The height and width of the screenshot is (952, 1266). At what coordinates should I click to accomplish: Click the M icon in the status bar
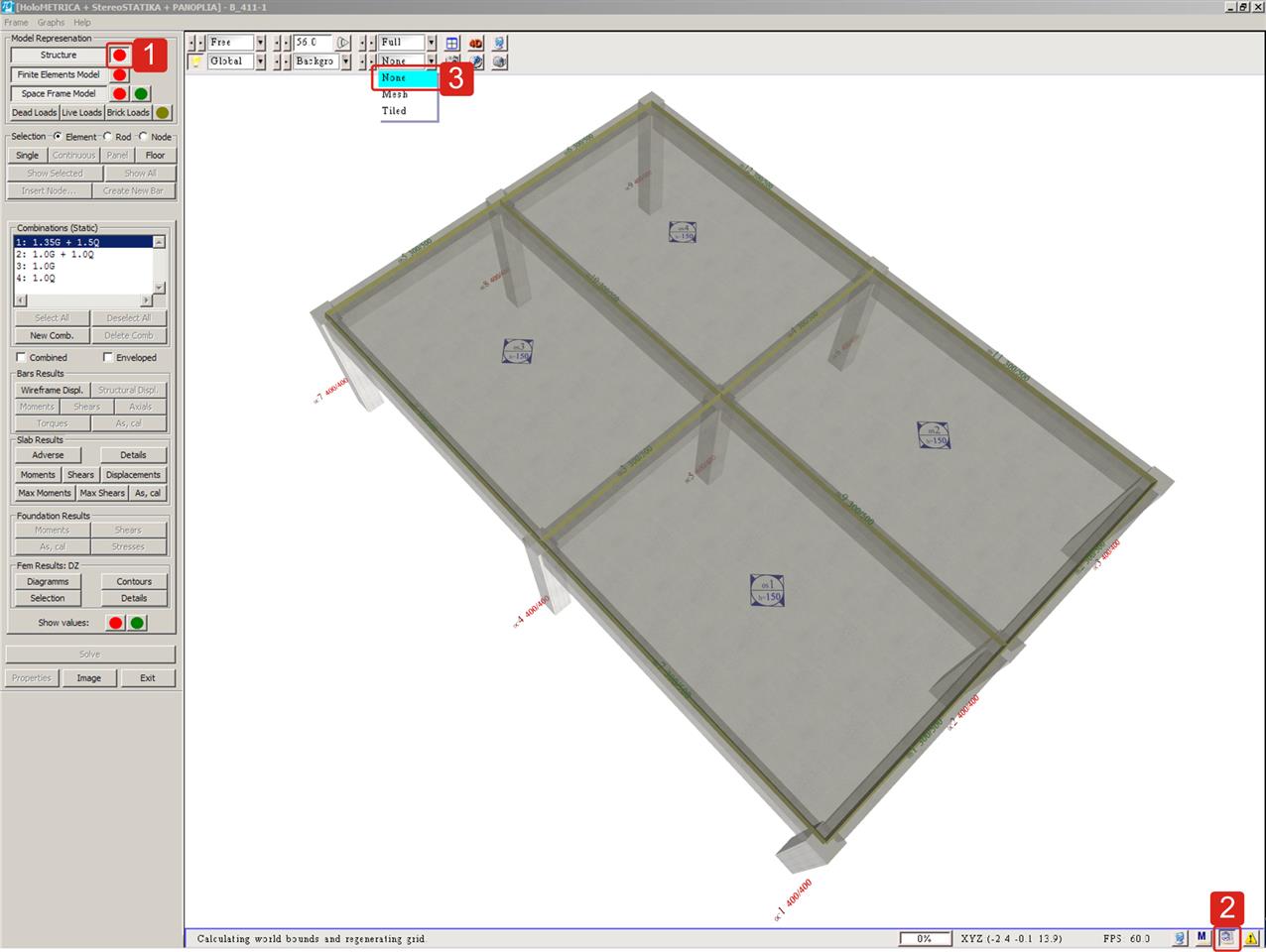click(x=1202, y=938)
